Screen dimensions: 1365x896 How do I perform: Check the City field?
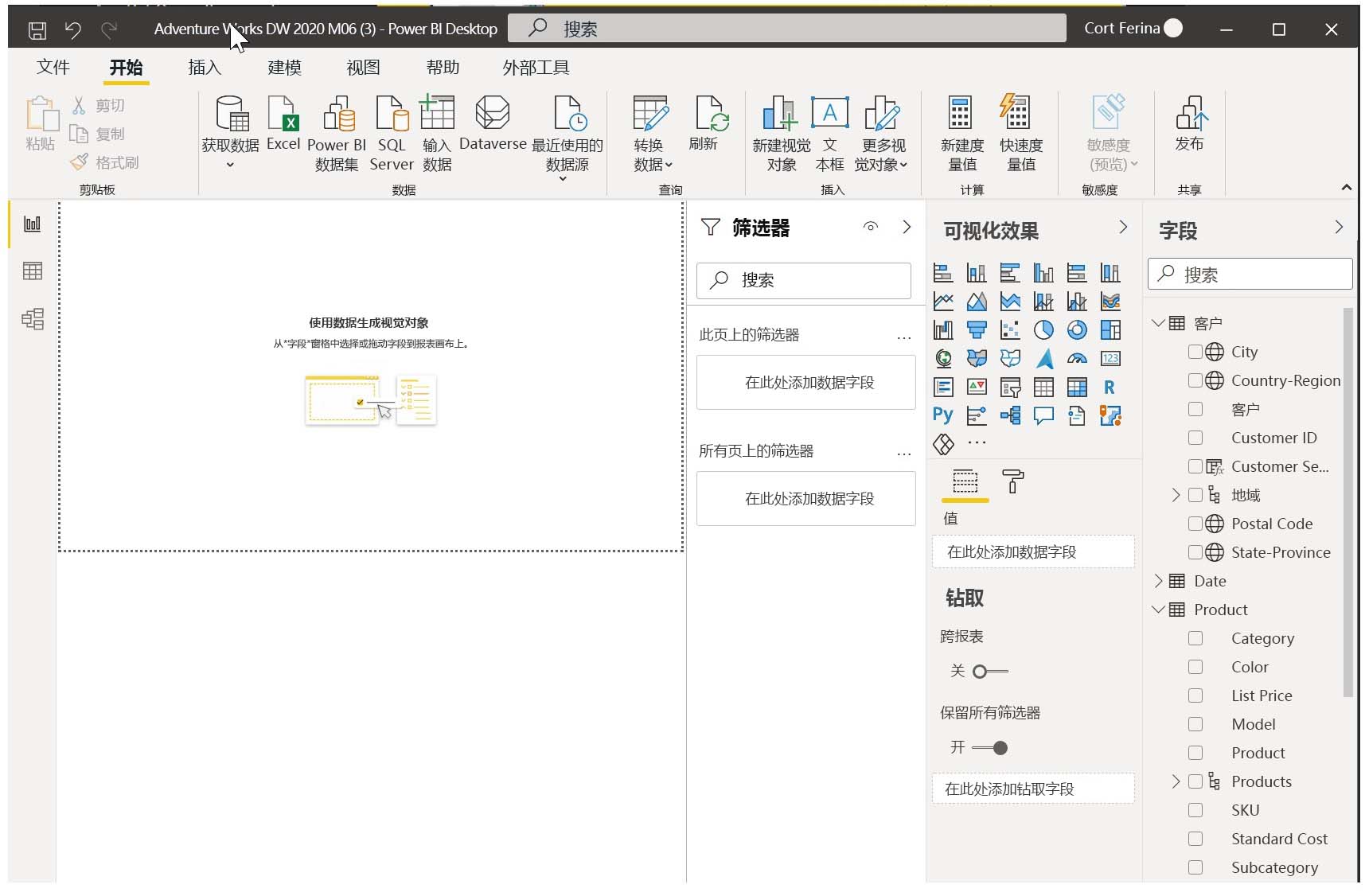click(1195, 352)
